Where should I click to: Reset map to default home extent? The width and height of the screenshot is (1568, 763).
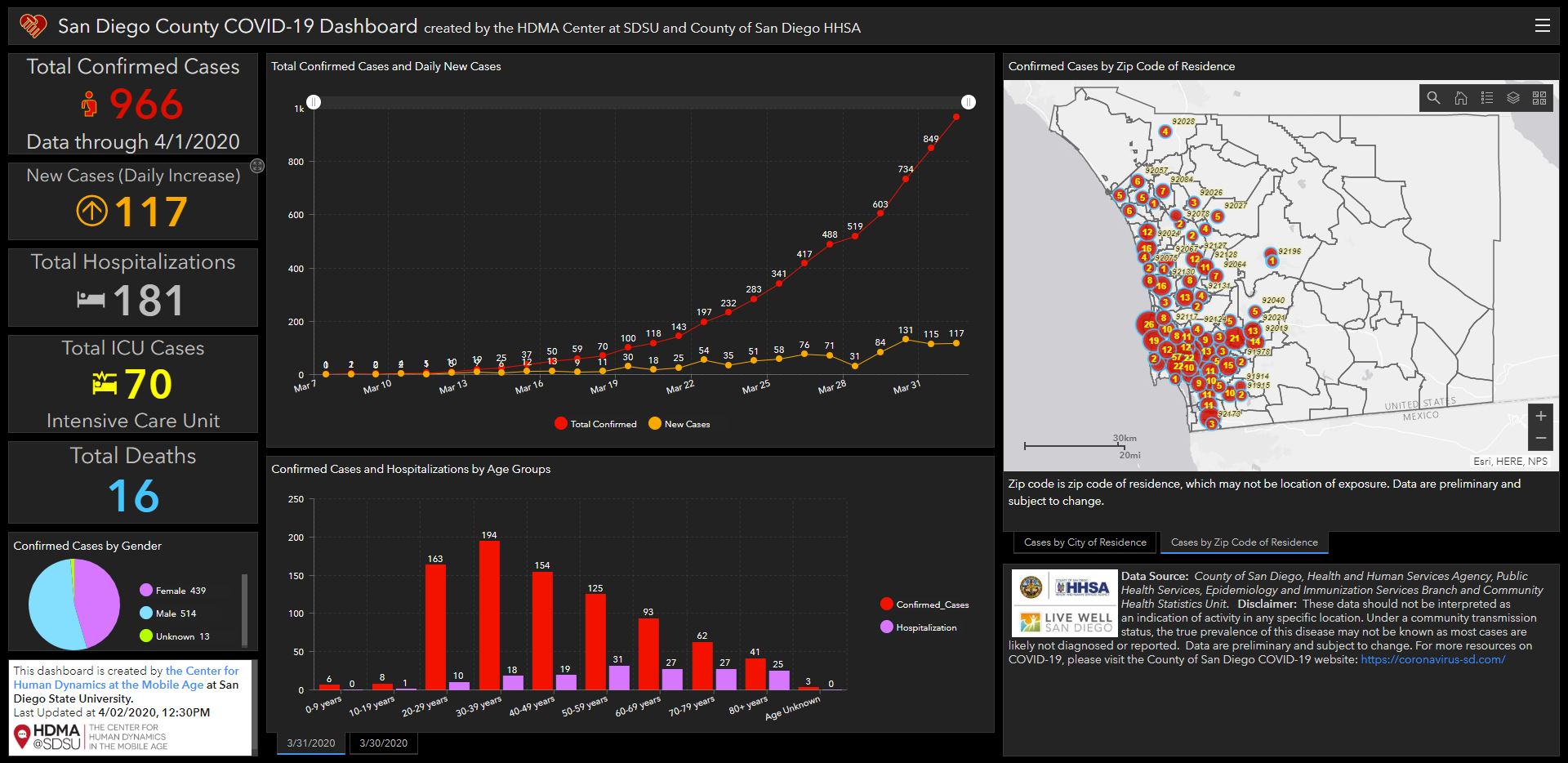click(x=1460, y=98)
